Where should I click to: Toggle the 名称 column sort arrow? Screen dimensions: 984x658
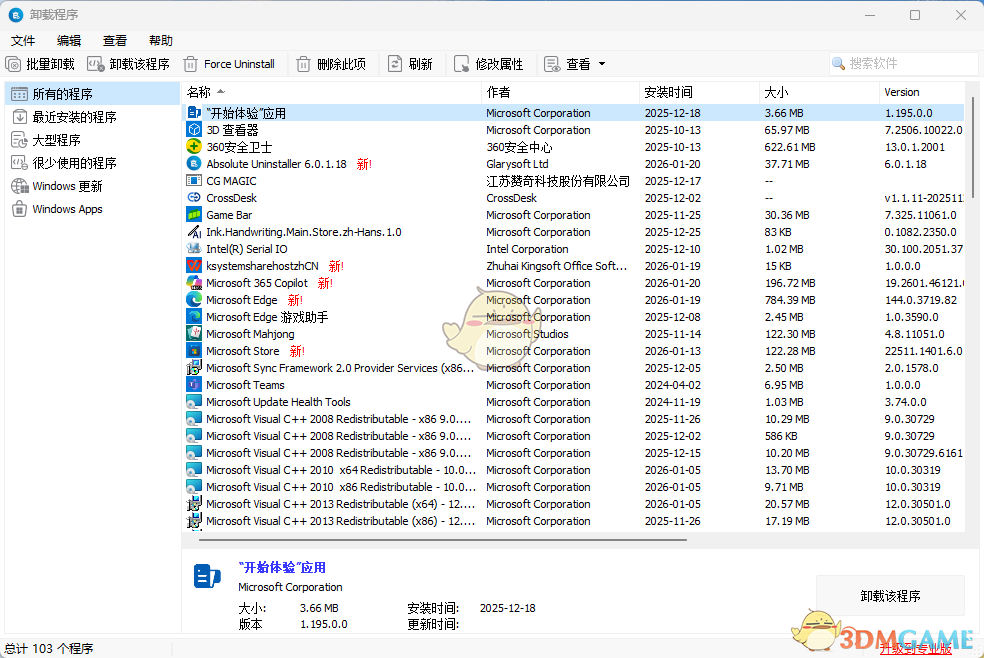click(221, 91)
